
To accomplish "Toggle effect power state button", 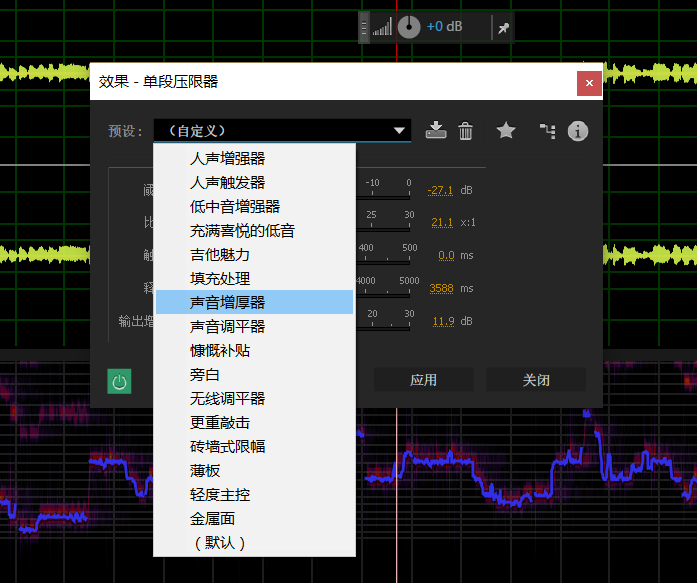I will (x=119, y=381).
